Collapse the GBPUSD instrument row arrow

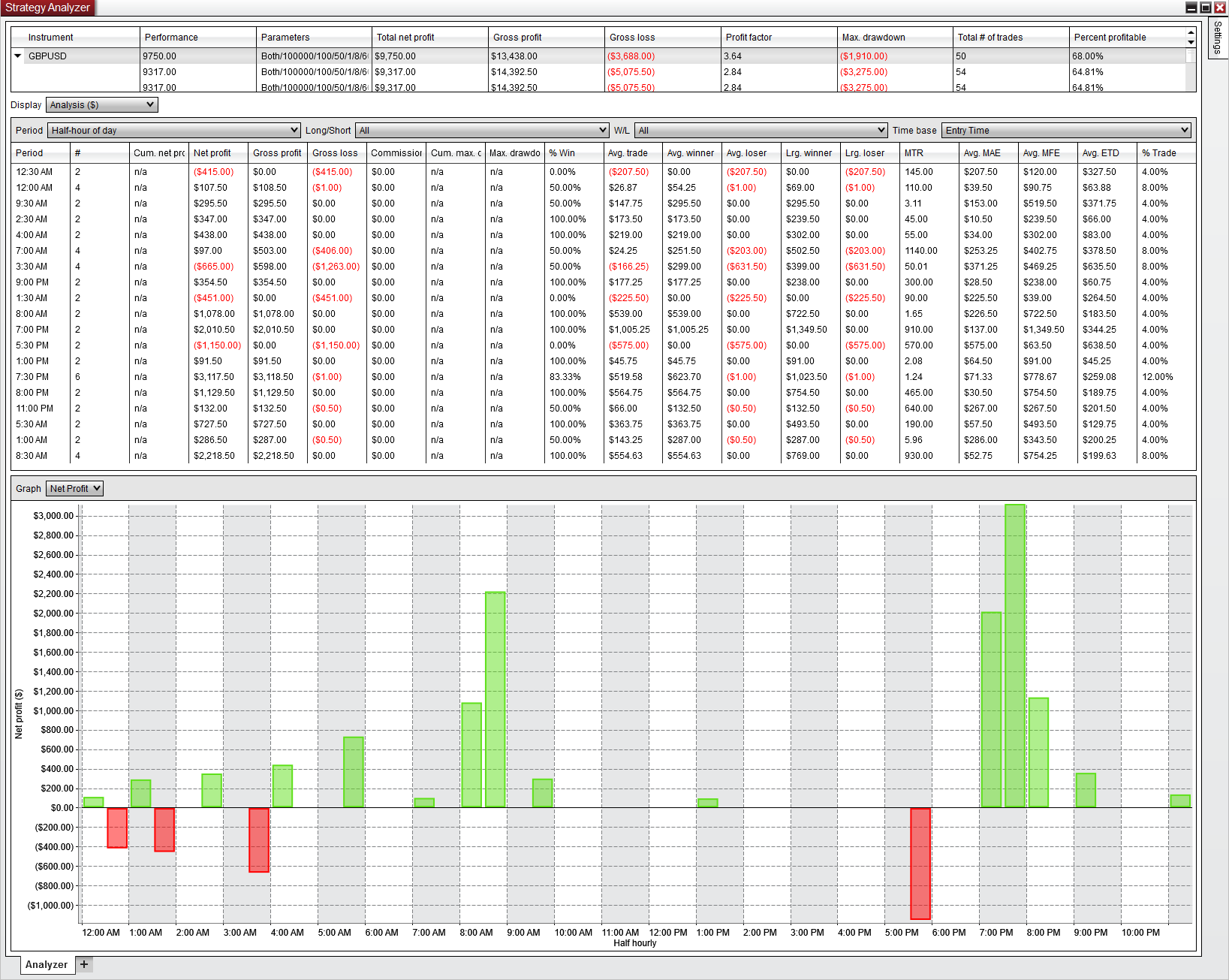click(x=17, y=56)
